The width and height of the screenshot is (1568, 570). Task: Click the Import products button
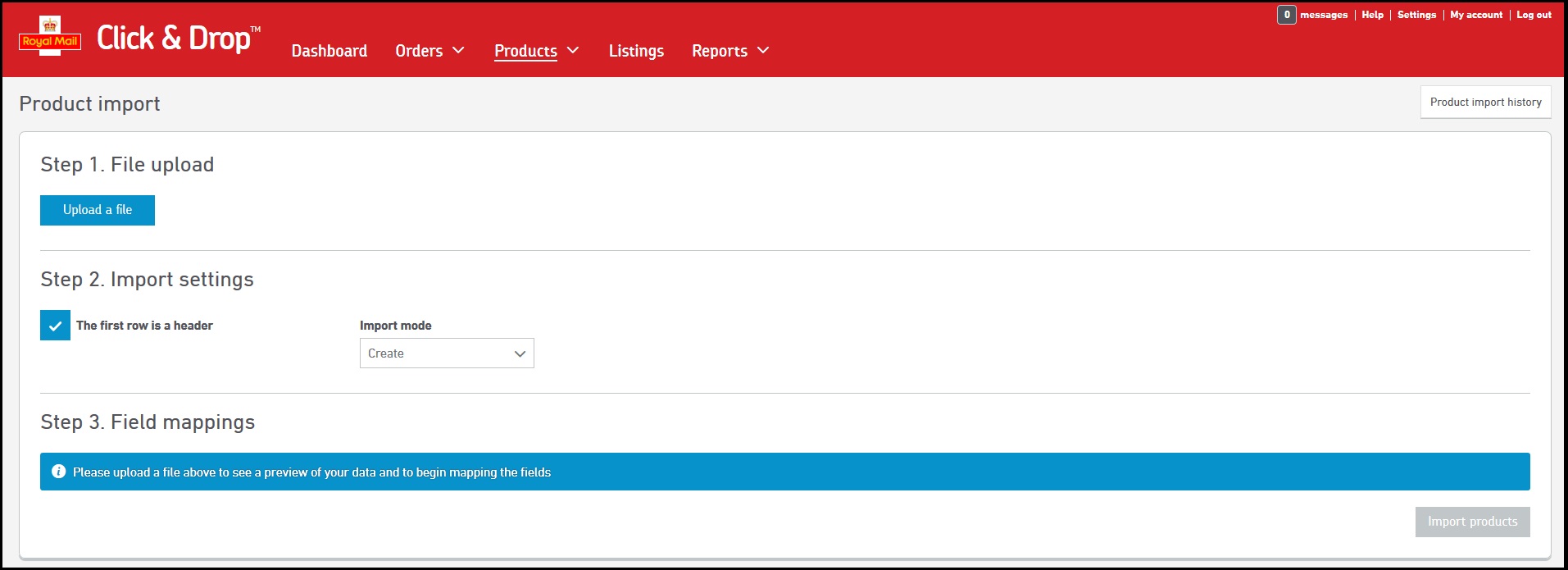[x=1472, y=522]
